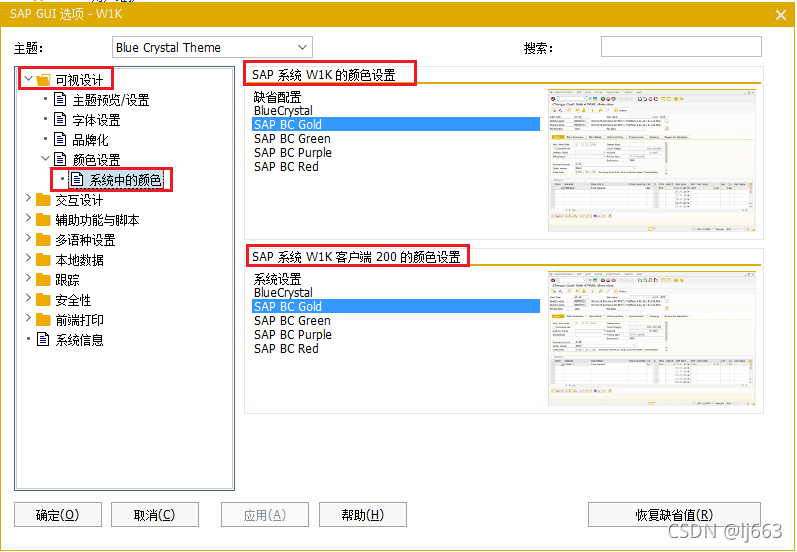Select the 系统中的颜色 tree entry

pyautogui.click(x=125, y=179)
